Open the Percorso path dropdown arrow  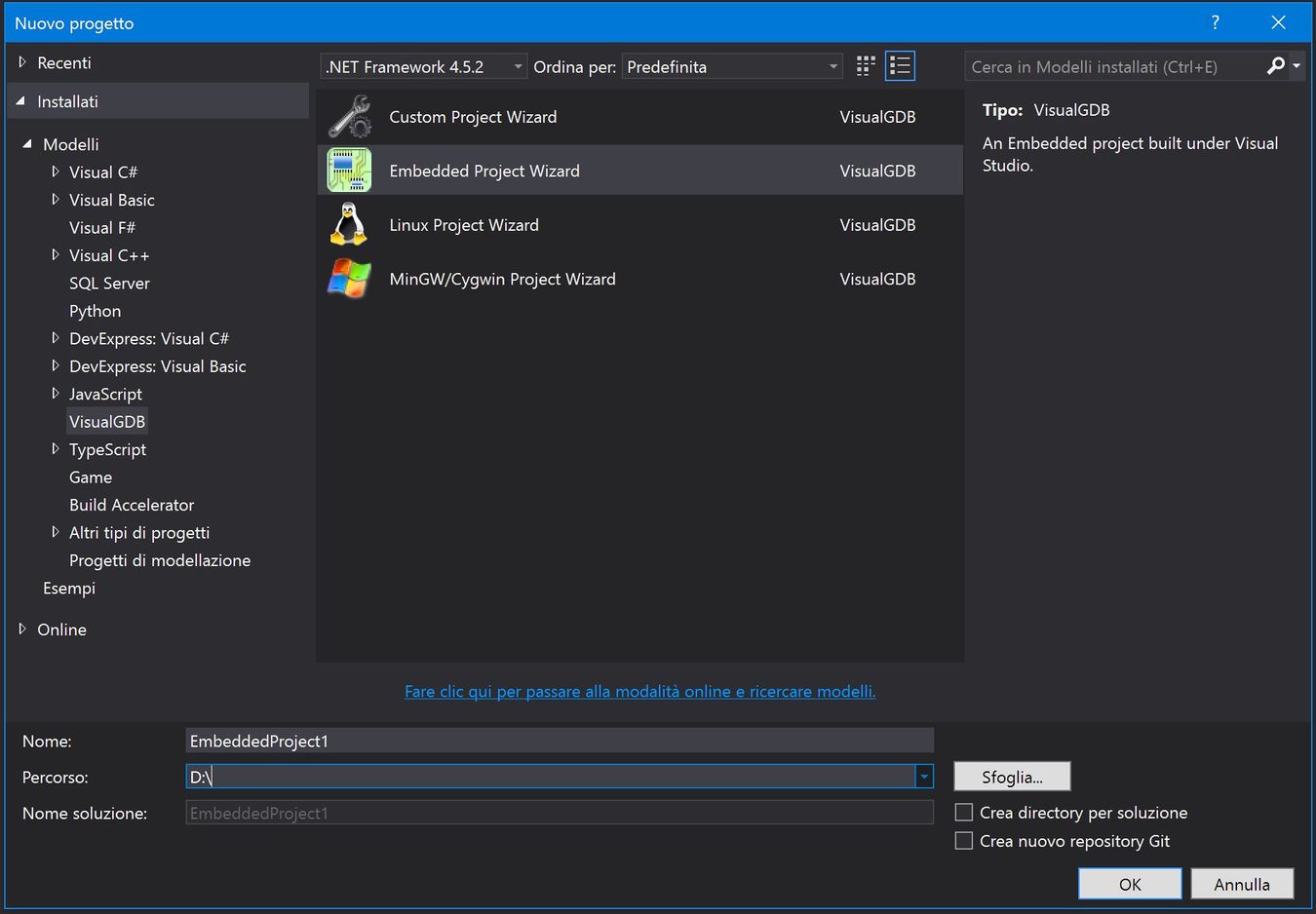tap(922, 777)
